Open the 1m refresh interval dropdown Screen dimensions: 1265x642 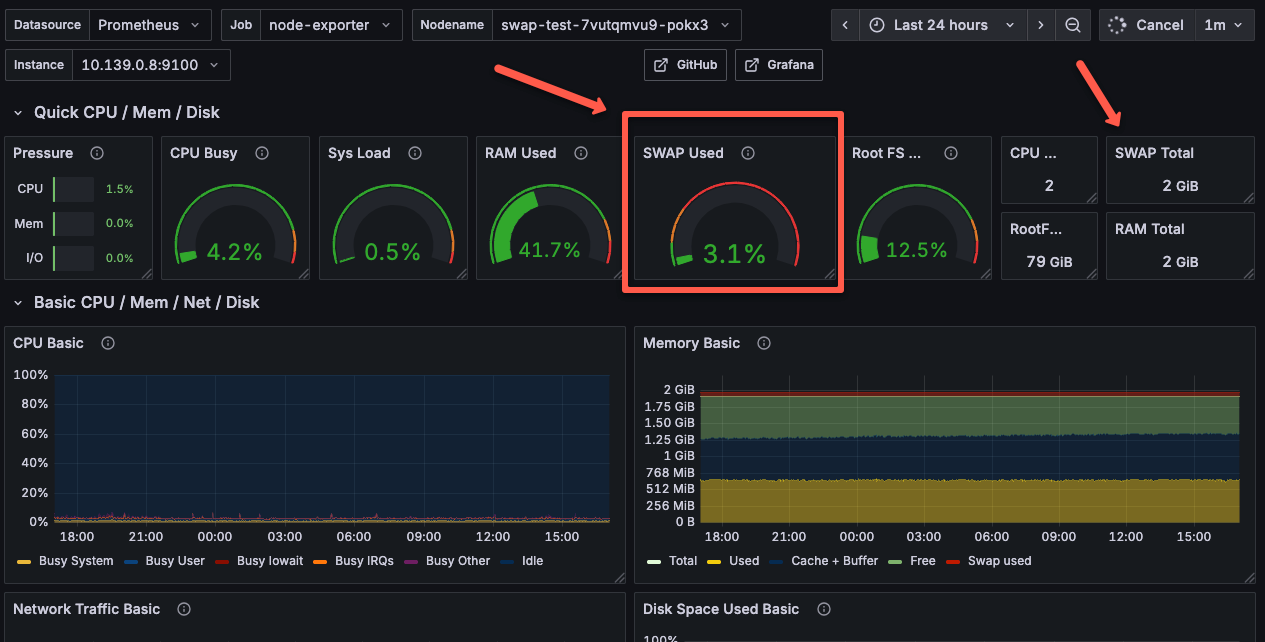(x=1224, y=25)
